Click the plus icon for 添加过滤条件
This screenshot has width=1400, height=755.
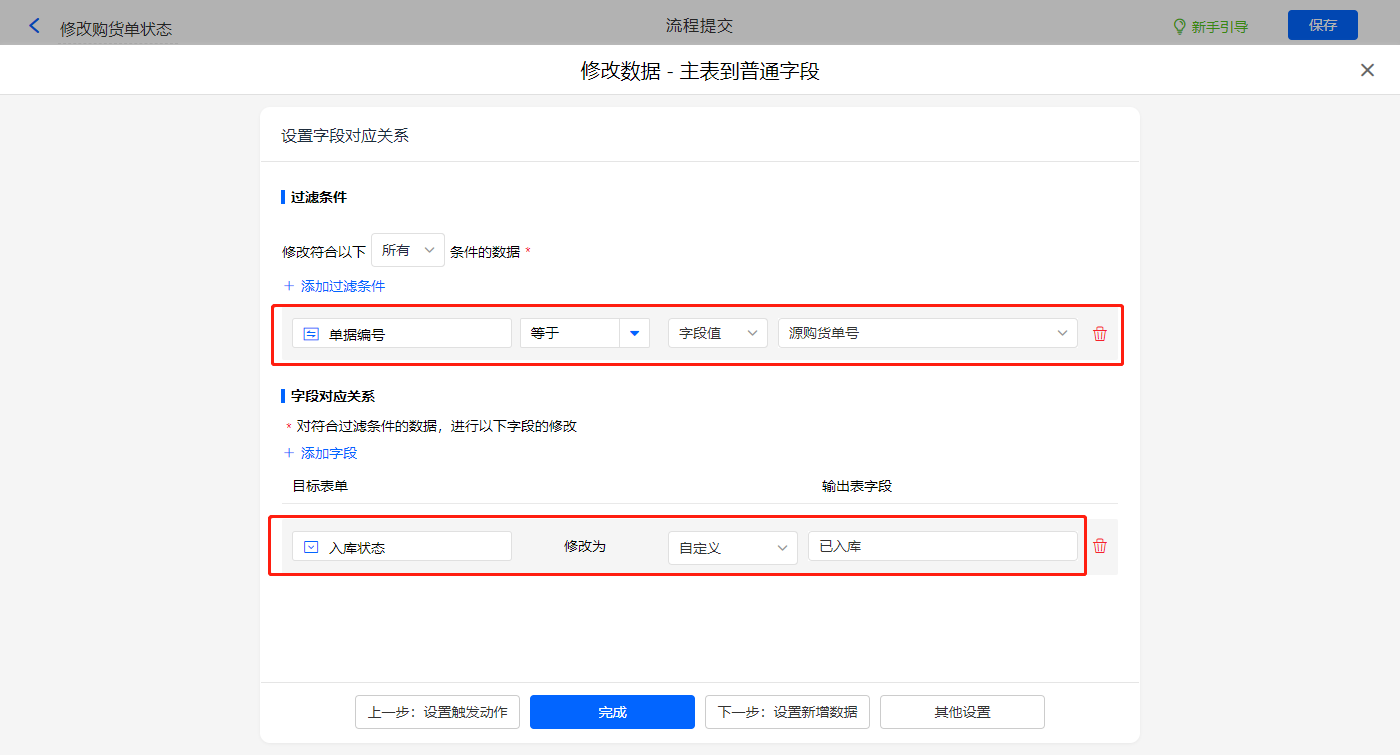(290, 286)
